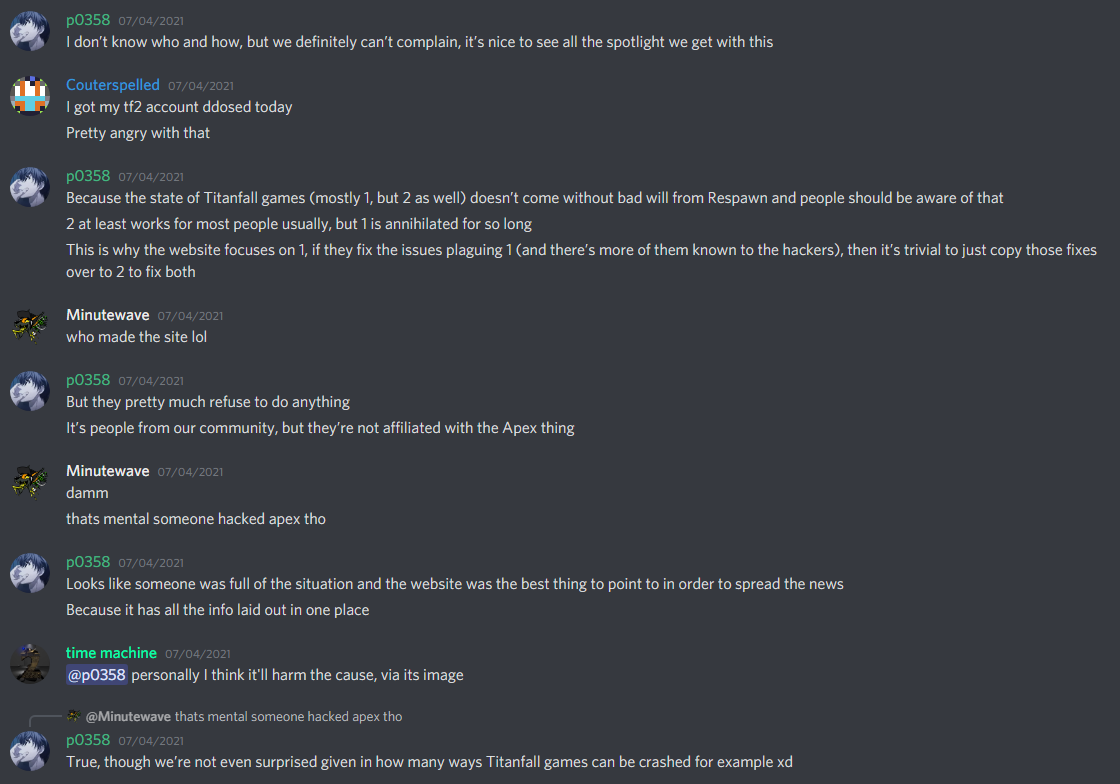Click the @p0358 mention in time machine's message
The width and height of the screenshot is (1120, 784).
click(x=96, y=675)
